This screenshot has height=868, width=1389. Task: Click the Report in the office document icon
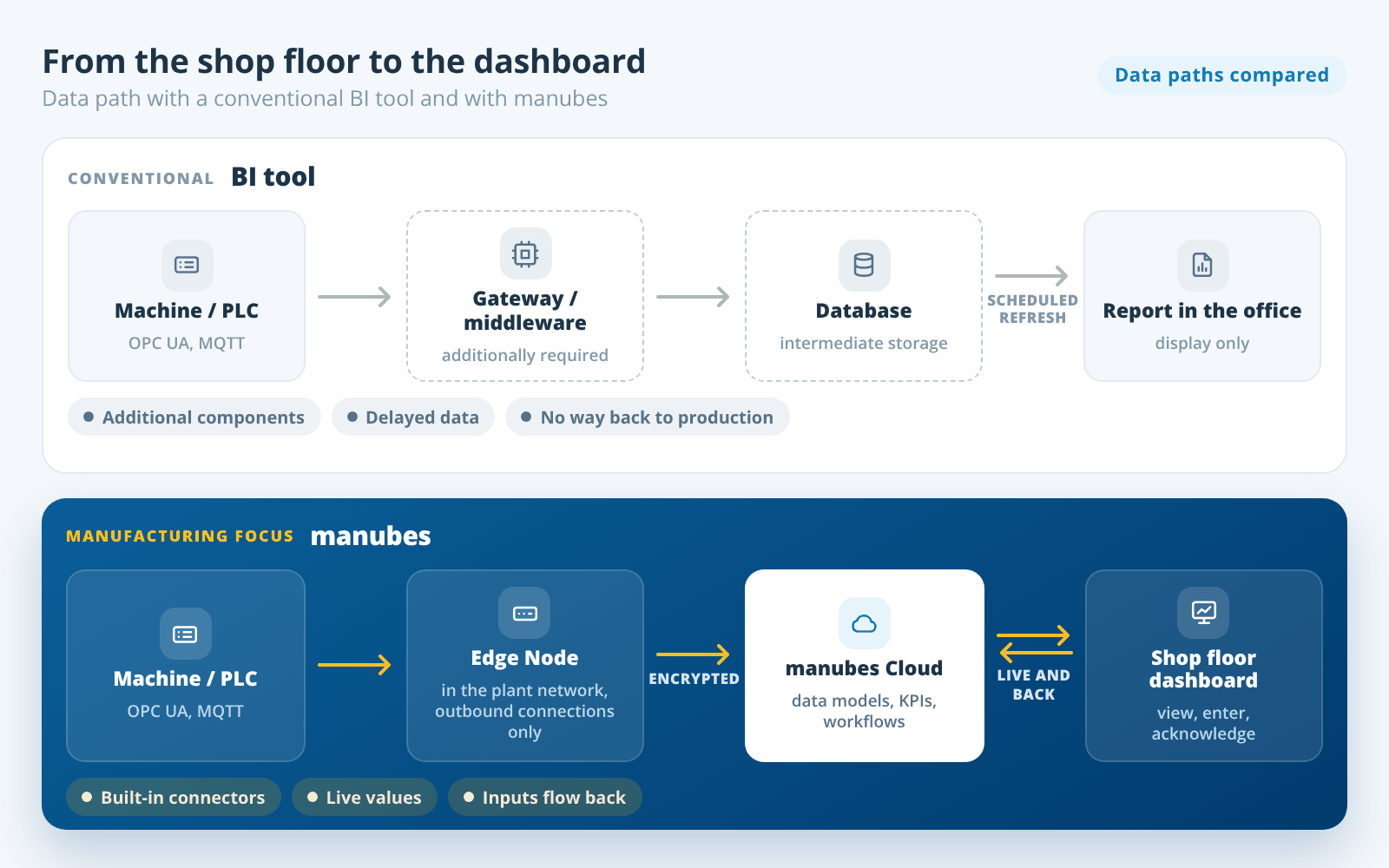coord(1202,265)
